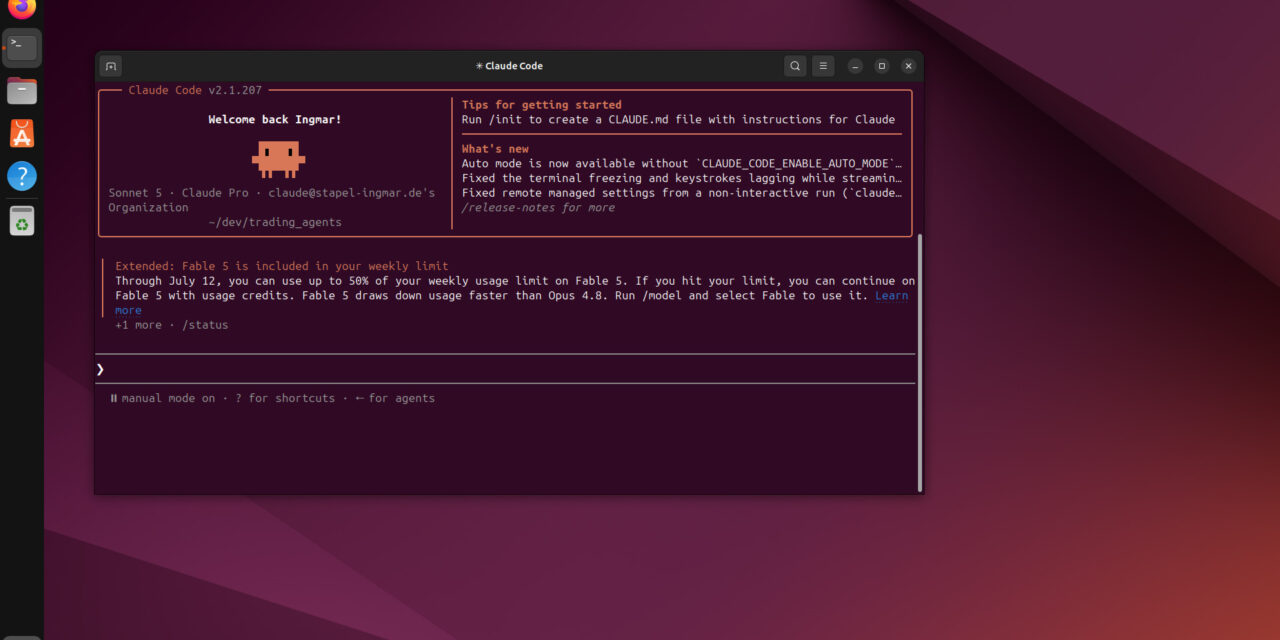
Task: Click the terminal window scrollbar
Action: (x=919, y=363)
